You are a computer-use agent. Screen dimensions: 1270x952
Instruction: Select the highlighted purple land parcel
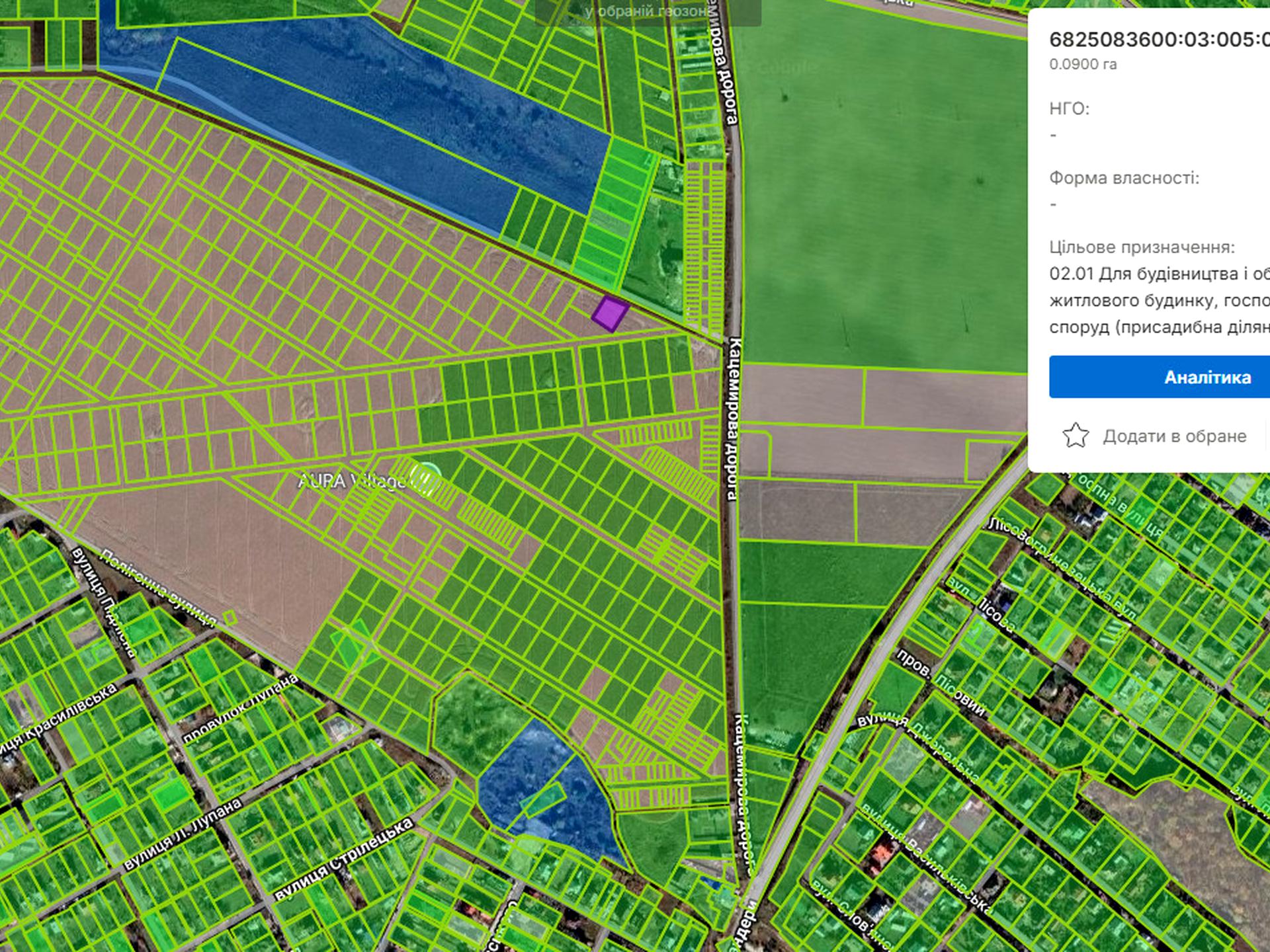point(609,313)
